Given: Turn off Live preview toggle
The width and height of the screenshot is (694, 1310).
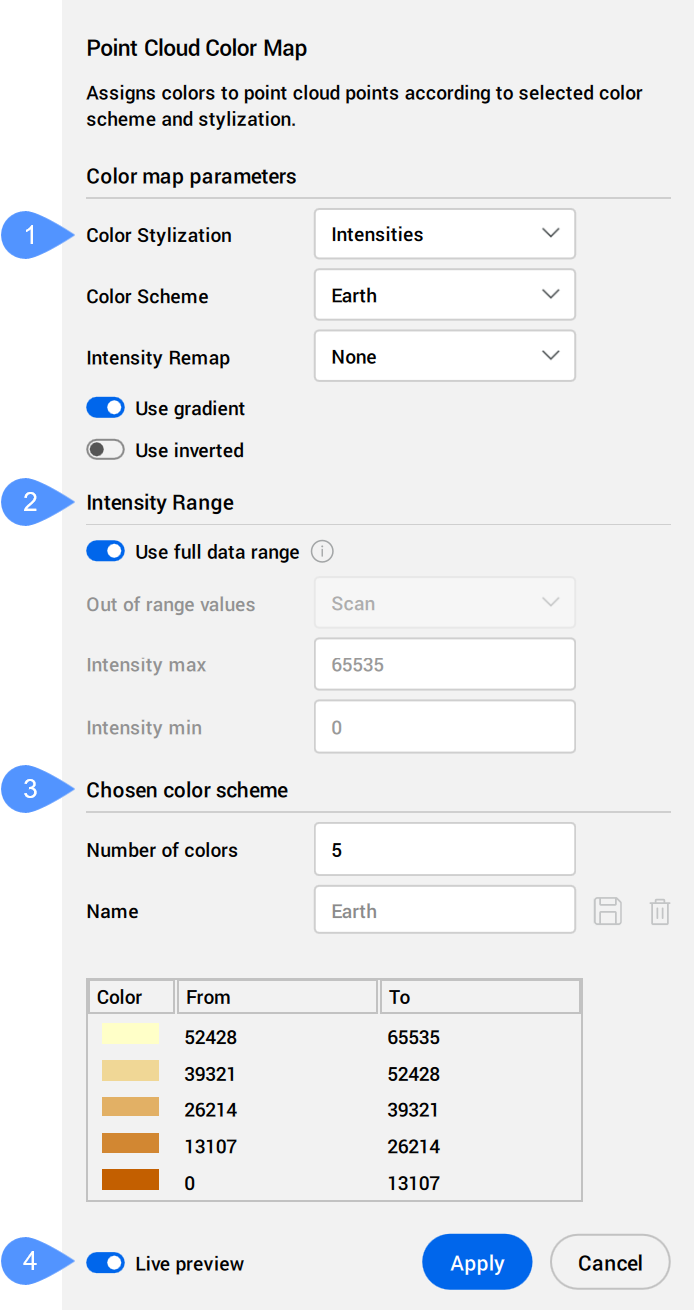Looking at the screenshot, I should (105, 1264).
